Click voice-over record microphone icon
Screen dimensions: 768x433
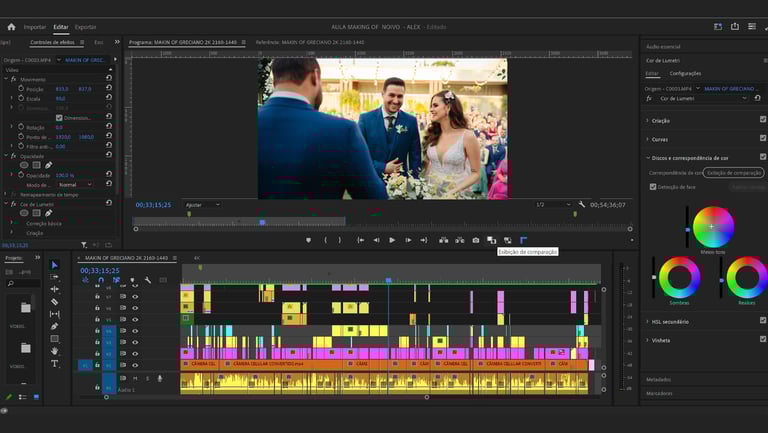pyautogui.click(x=160, y=378)
